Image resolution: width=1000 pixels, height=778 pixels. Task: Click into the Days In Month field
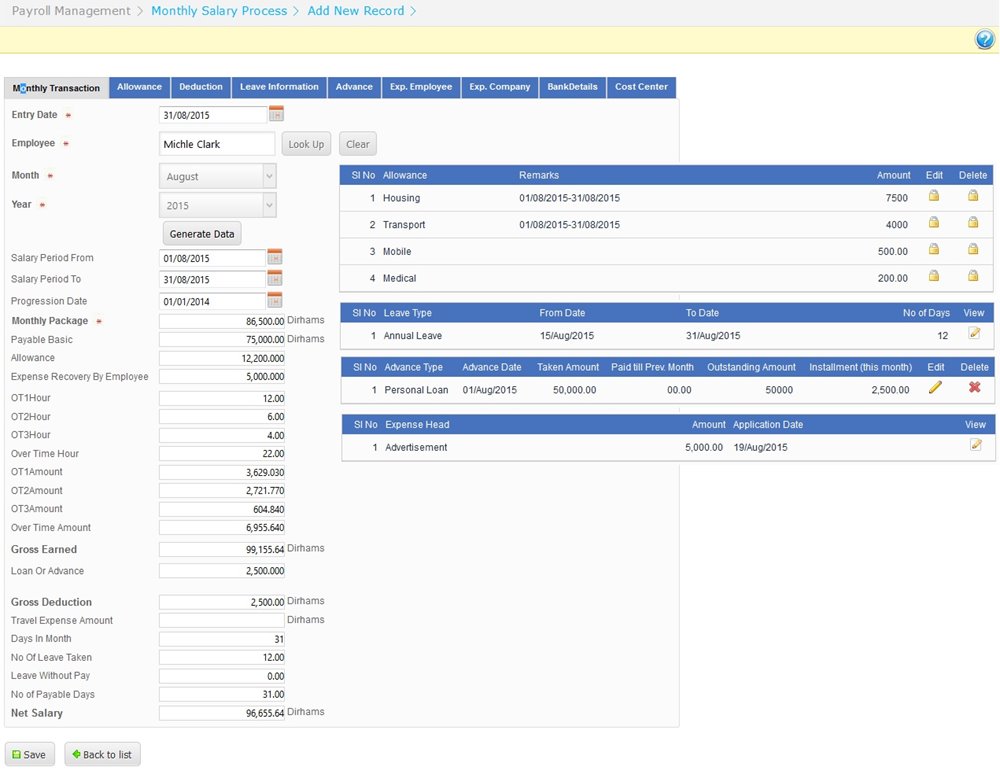coord(222,639)
